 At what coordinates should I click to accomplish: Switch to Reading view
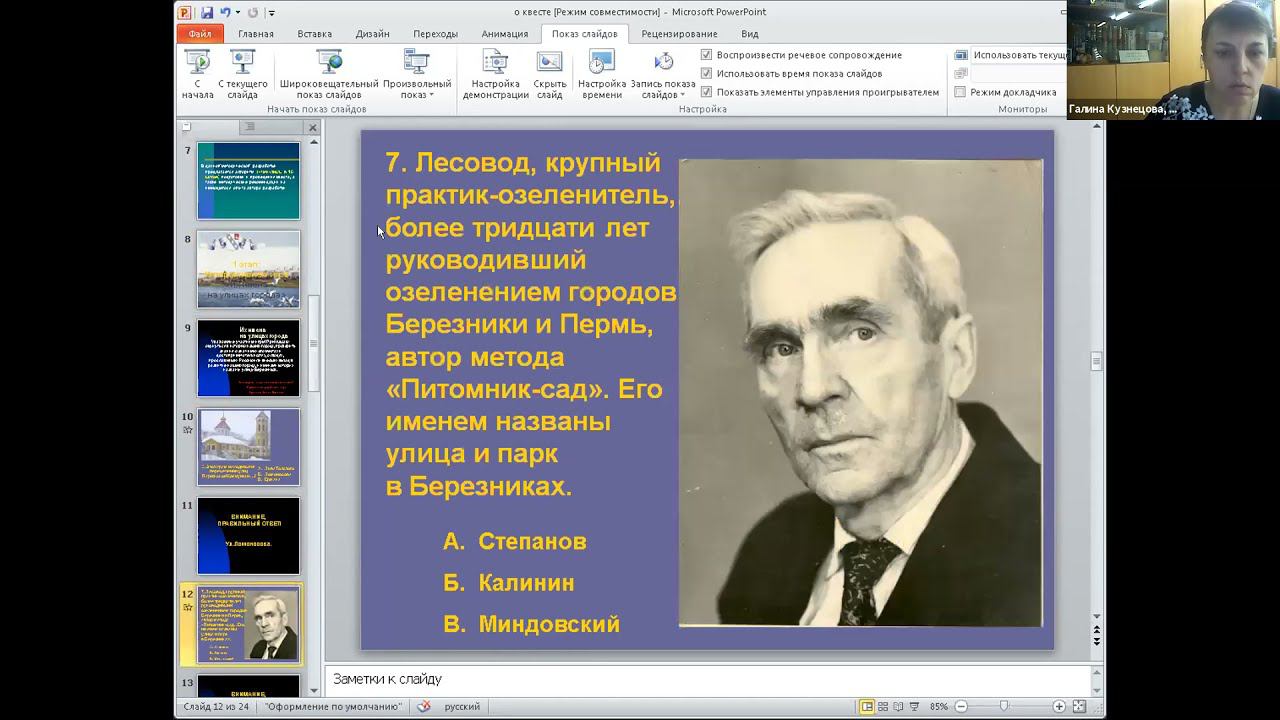pyautogui.click(x=898, y=707)
